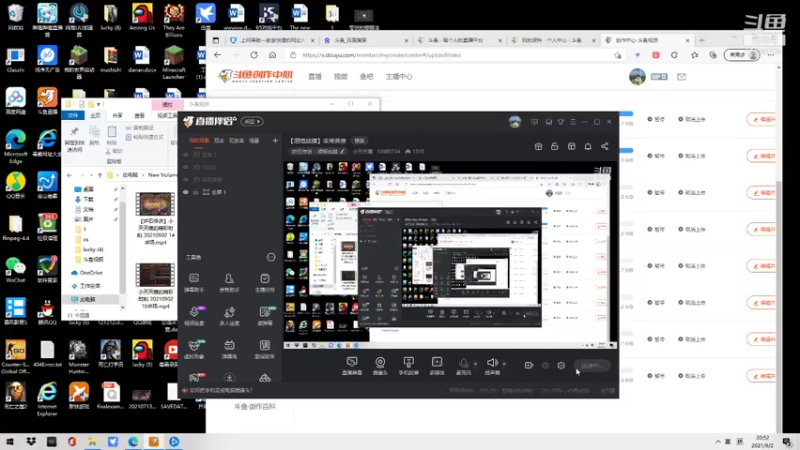Viewport: 800px width, 450px height.
Task: Click 麦克风 microphone icon
Action: [463, 365]
